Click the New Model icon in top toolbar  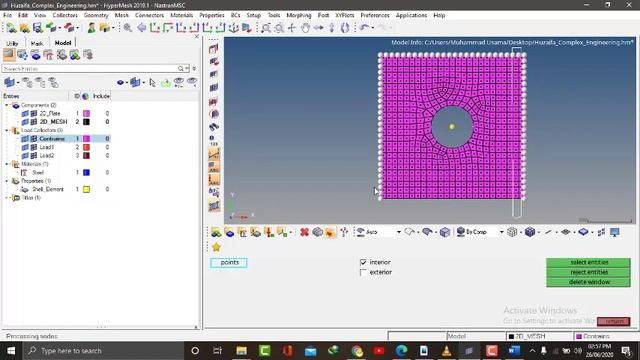coord(11,28)
